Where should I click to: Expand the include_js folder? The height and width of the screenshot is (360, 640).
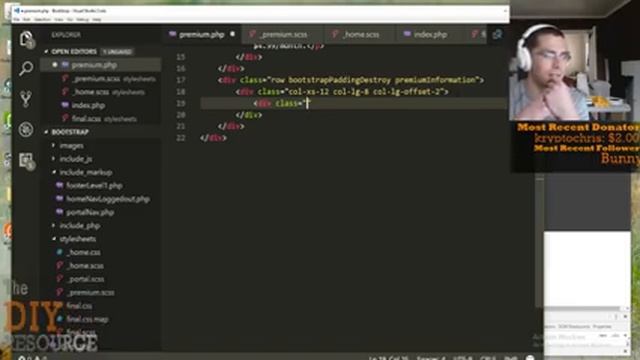[76, 159]
